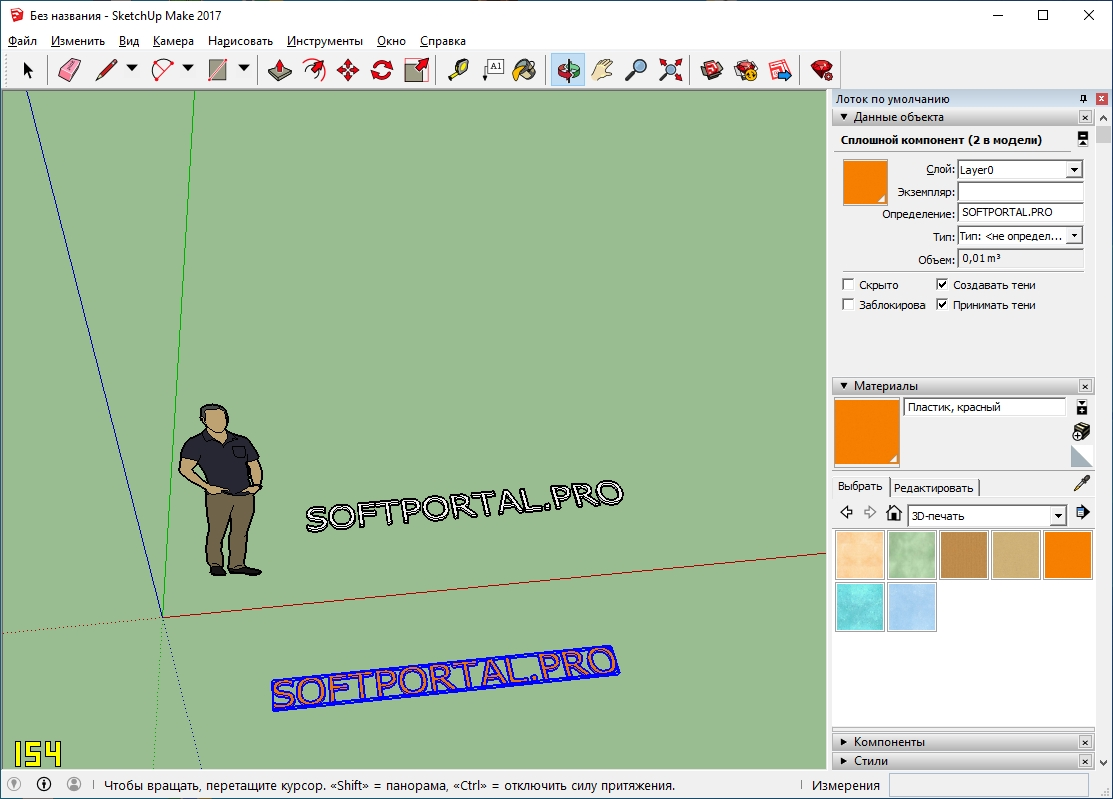Select the Paint Bucket tool
Image resolution: width=1113 pixels, height=799 pixels.
tap(524, 70)
